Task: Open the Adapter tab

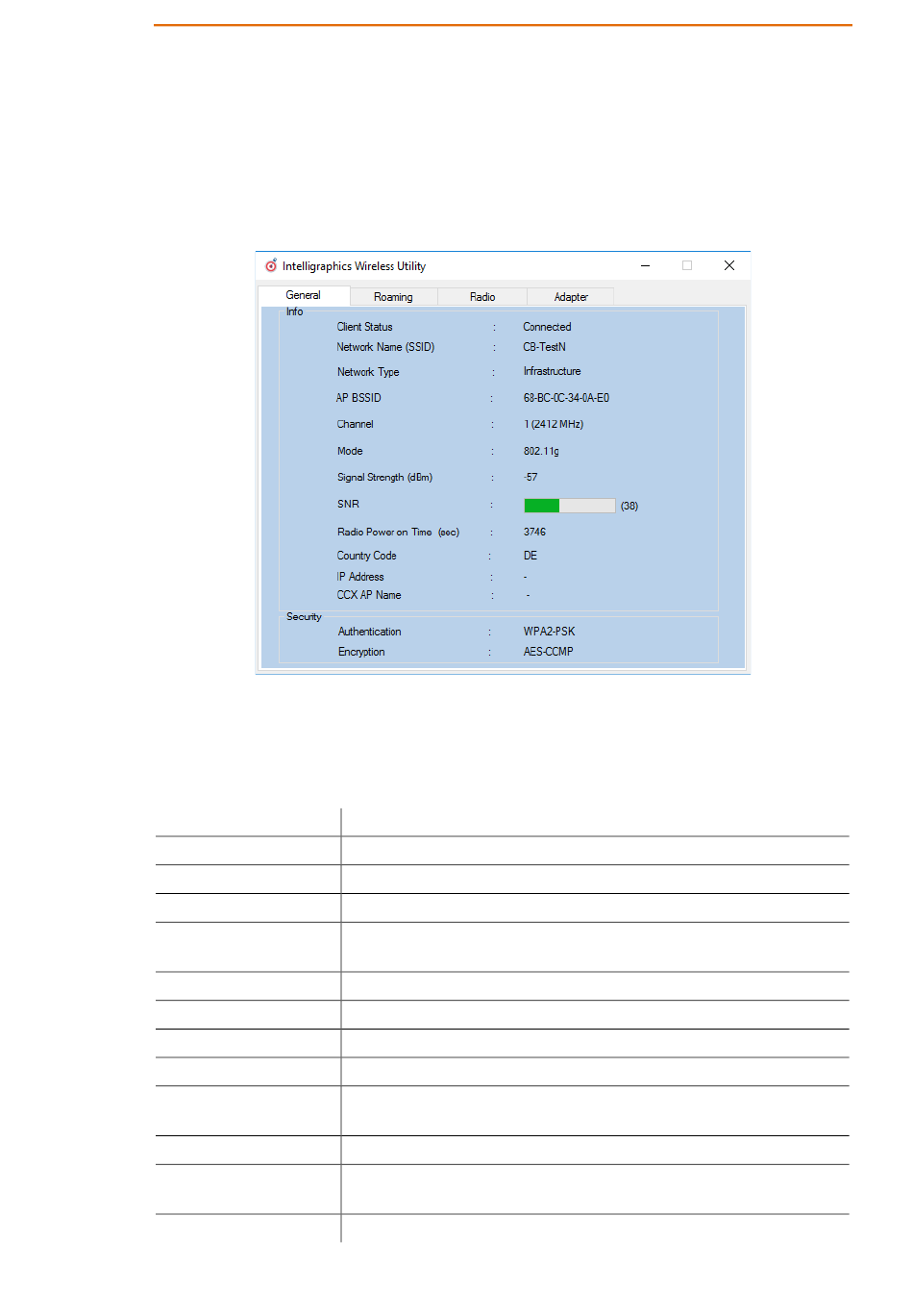Action: point(571,297)
